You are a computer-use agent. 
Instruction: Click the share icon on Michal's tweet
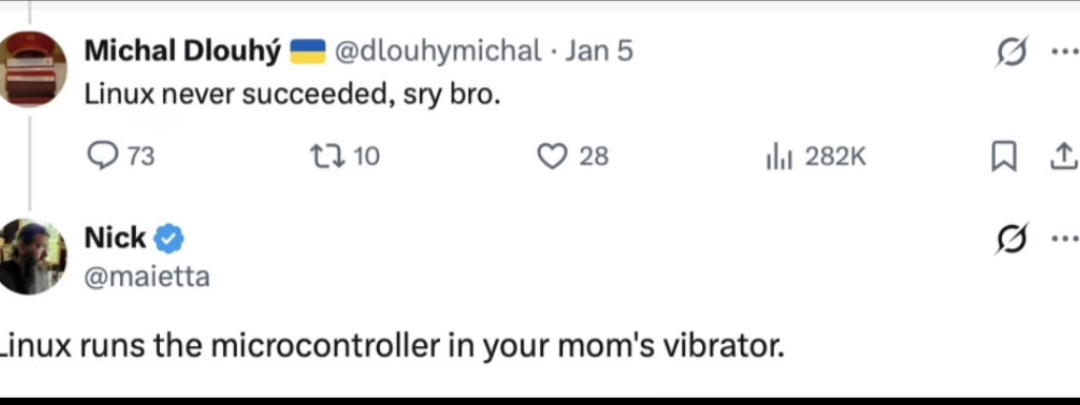[x=1064, y=155]
